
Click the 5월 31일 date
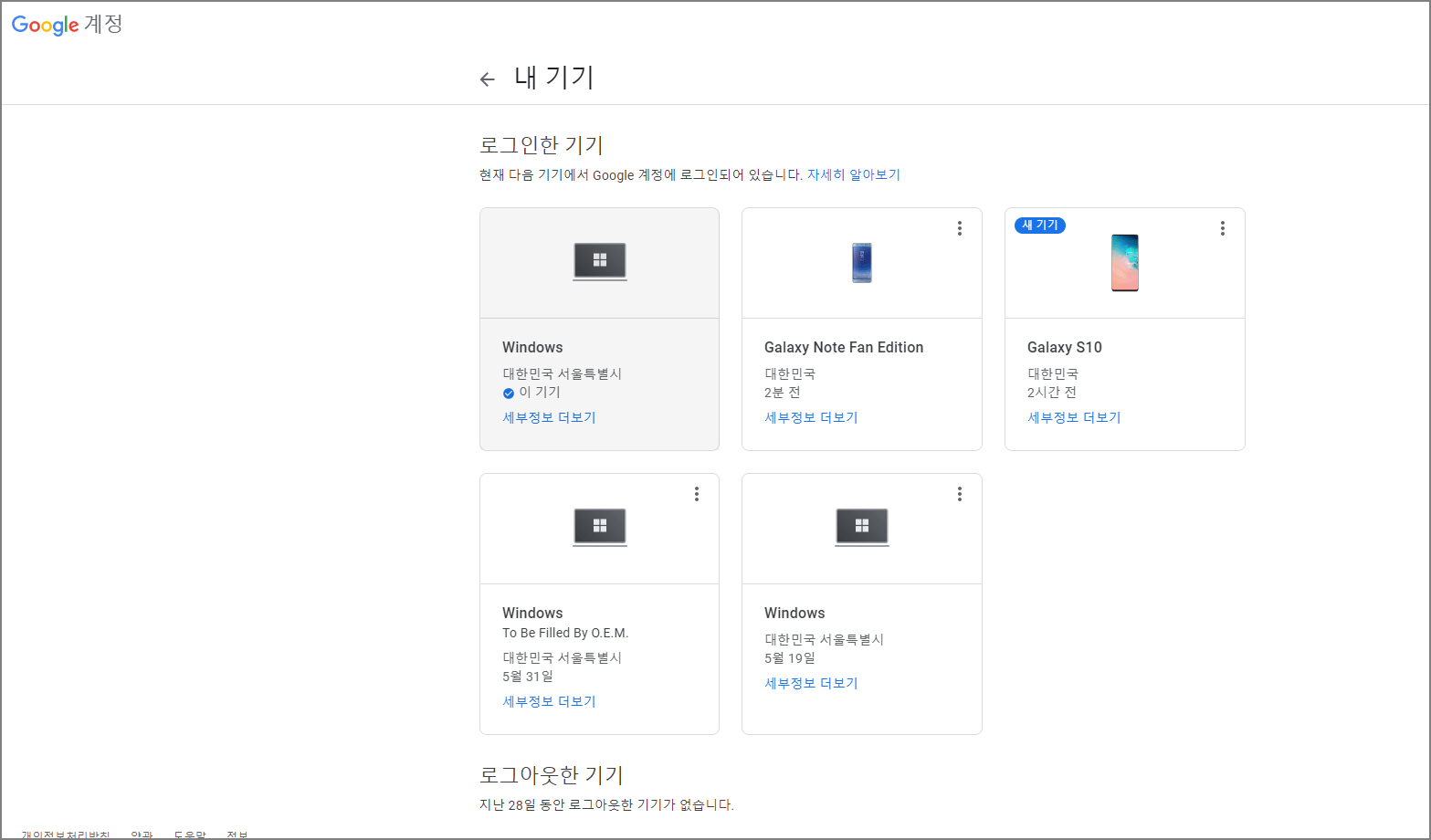(528, 677)
